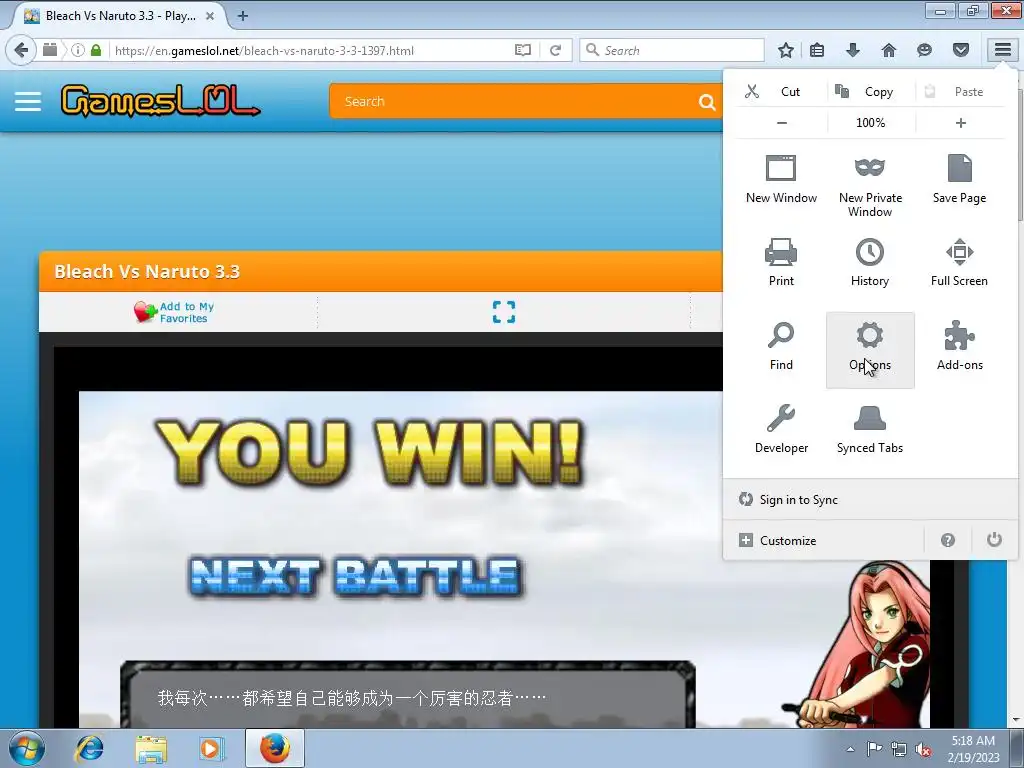Toggle Reader View in address bar
Image resolution: width=1024 pixels, height=768 pixels.
coord(523,50)
